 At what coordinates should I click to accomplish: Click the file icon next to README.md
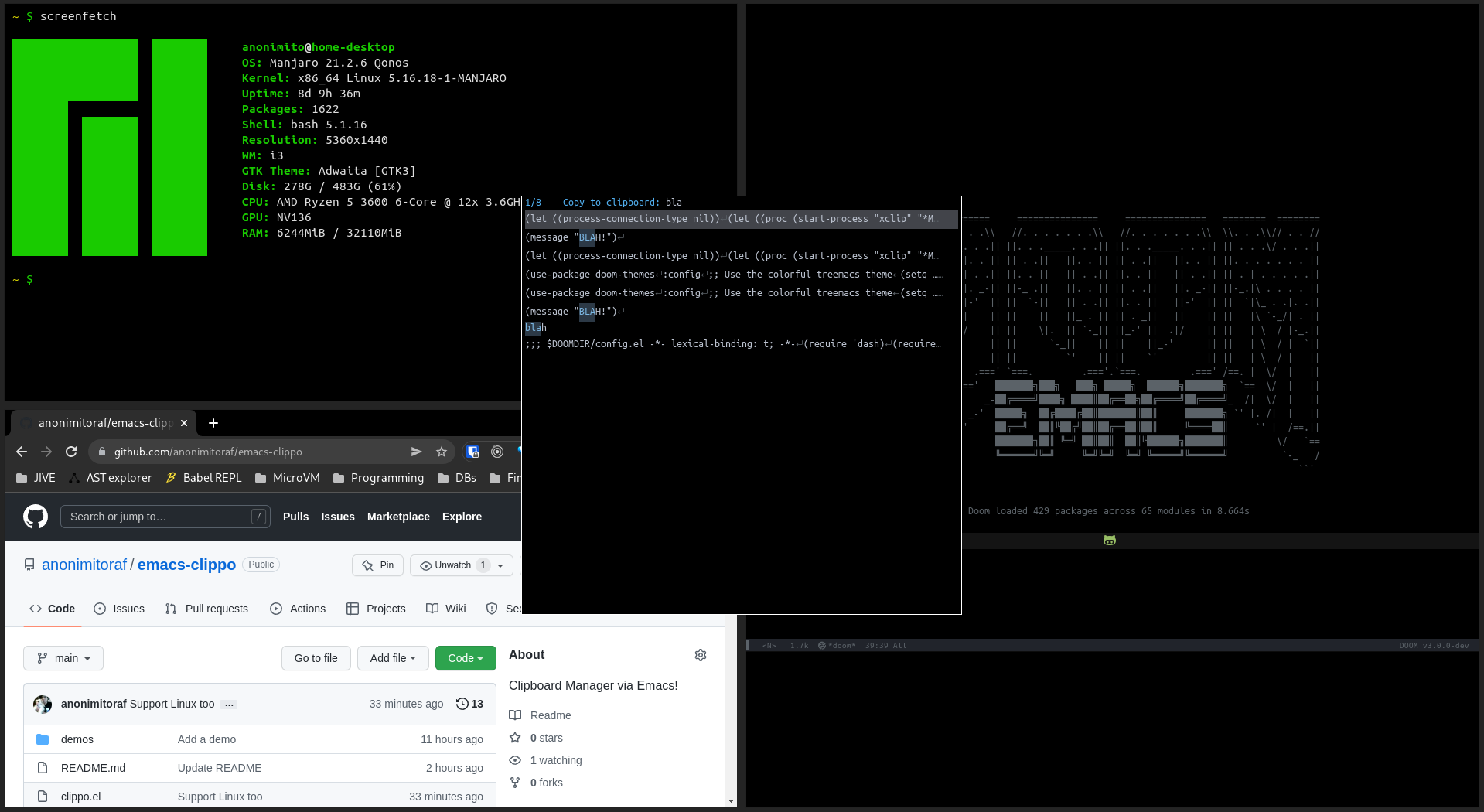tap(43, 768)
